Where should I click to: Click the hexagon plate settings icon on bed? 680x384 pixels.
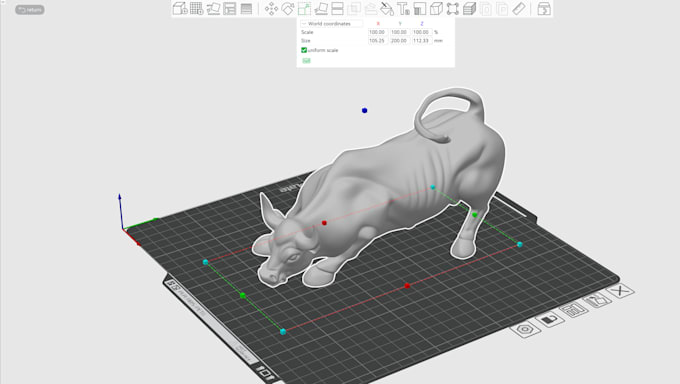pyautogui.click(x=525, y=329)
